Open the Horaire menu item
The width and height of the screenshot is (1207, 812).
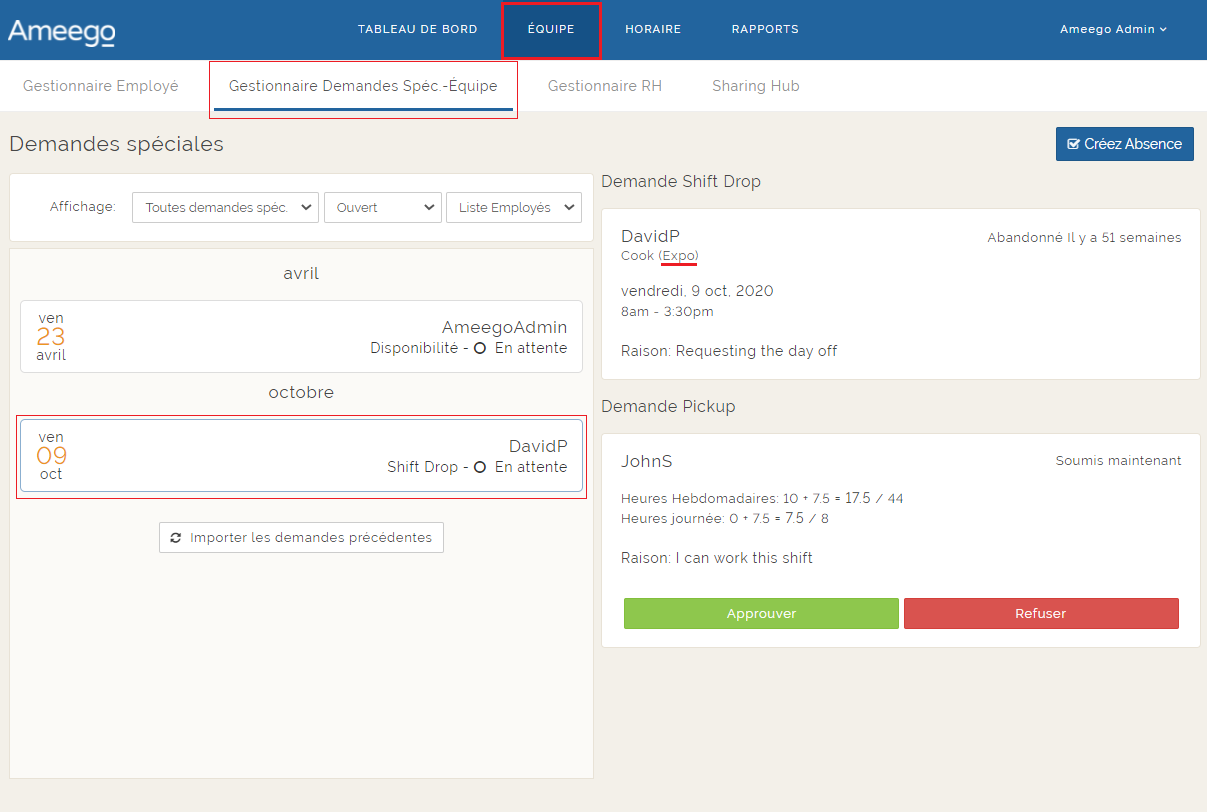pos(653,30)
